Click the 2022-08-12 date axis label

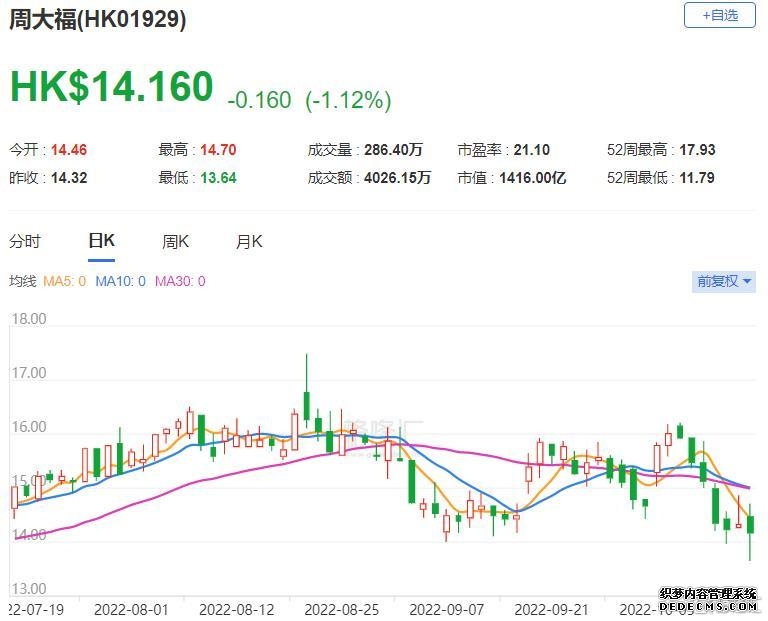pos(237,610)
